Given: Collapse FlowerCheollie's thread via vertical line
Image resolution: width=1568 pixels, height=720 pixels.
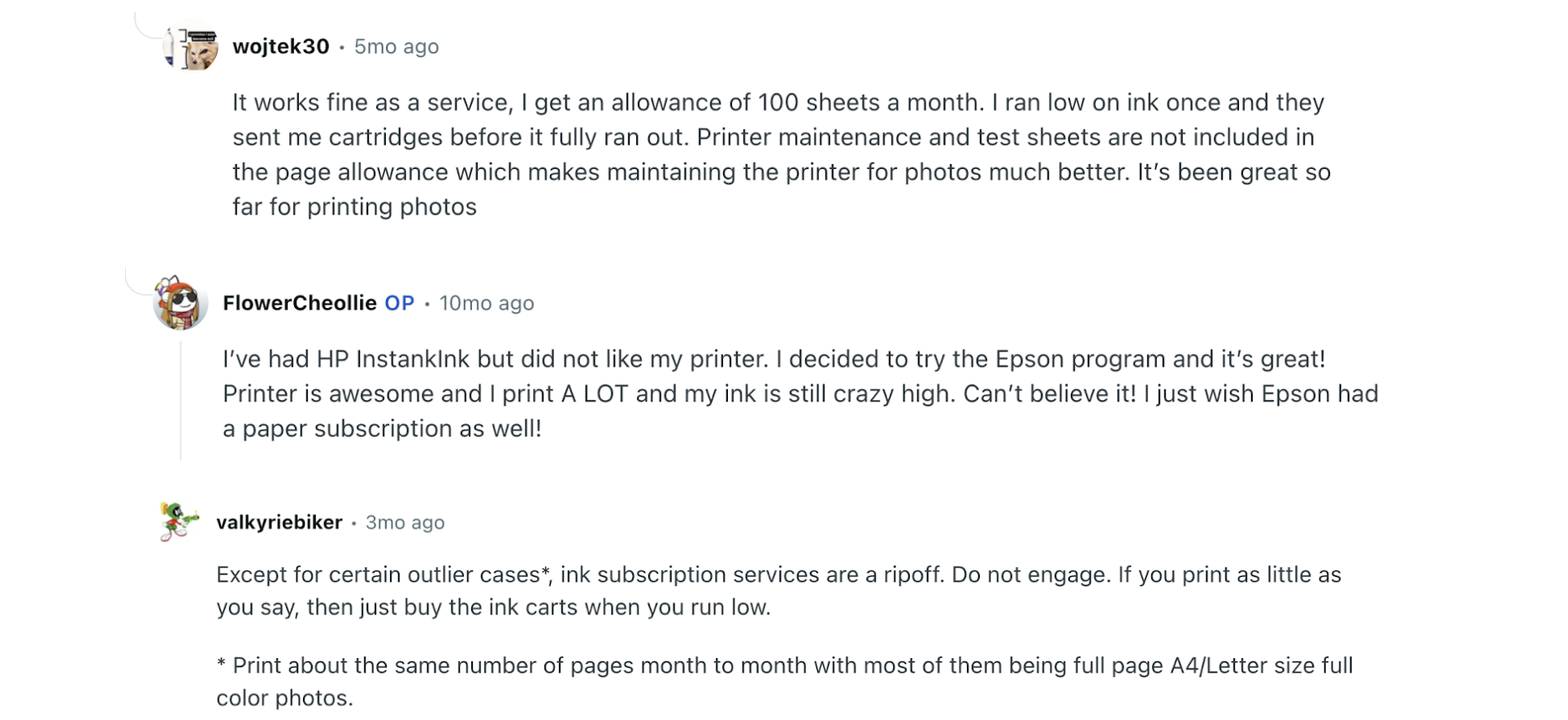Looking at the screenshot, I should (x=180, y=400).
